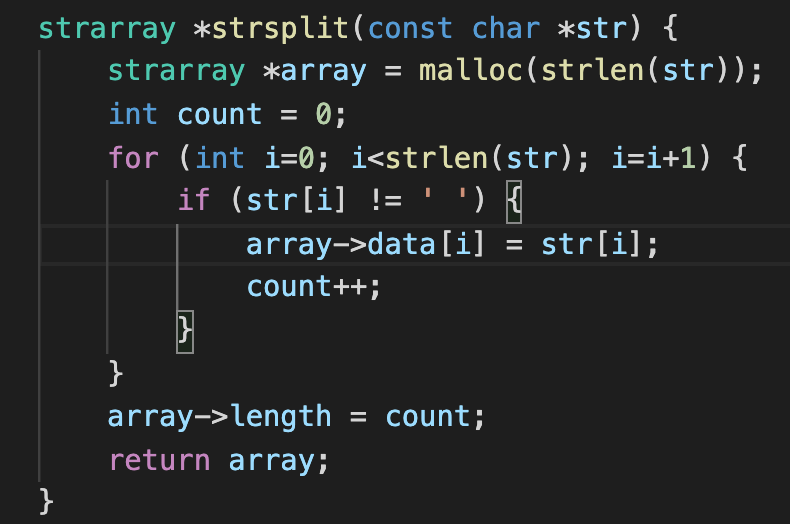This screenshot has height=524, width=790.
Task: Click the function's final closing brace
Action: tap(47, 502)
